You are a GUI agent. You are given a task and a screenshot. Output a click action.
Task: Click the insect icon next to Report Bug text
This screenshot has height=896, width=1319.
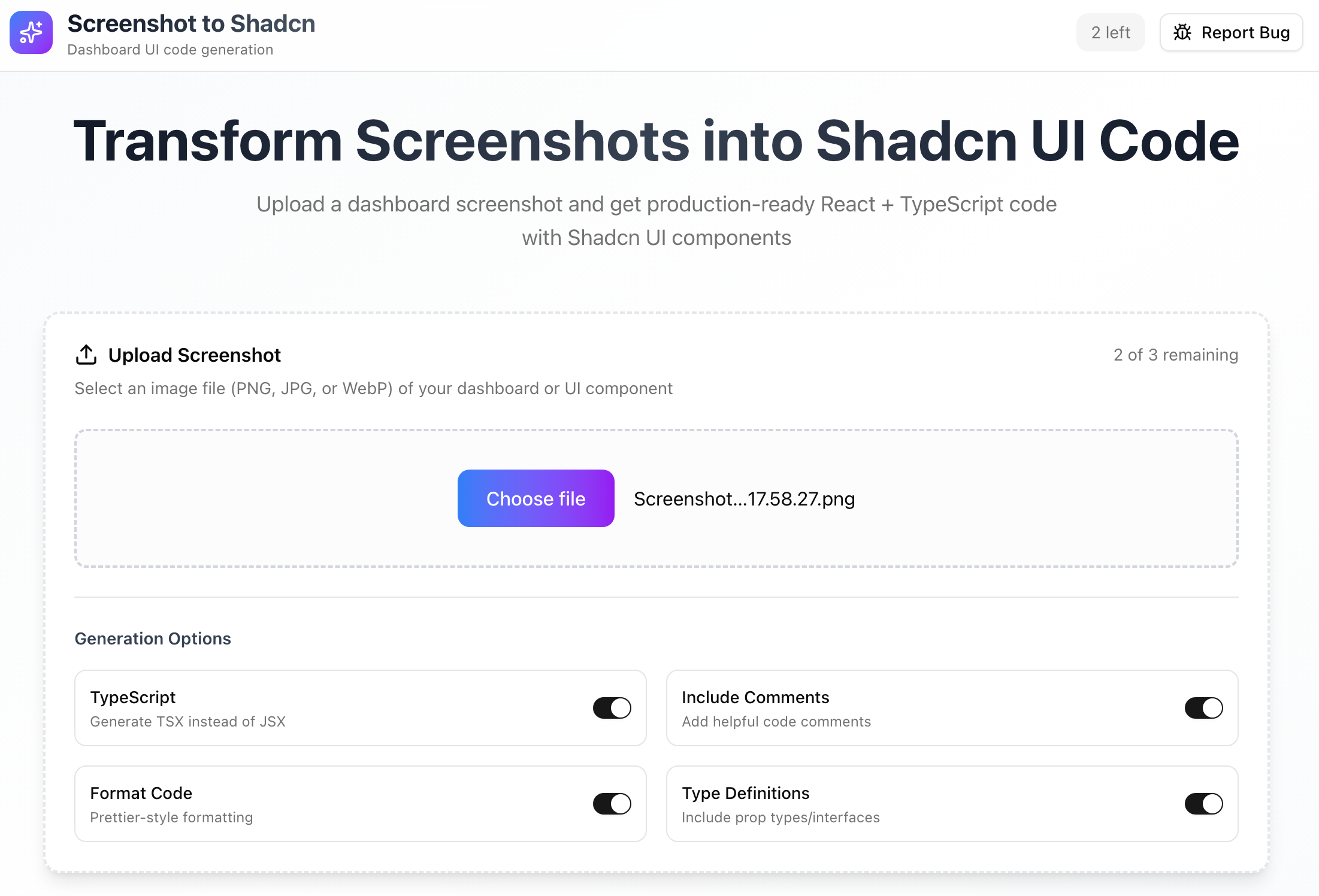tap(1183, 32)
